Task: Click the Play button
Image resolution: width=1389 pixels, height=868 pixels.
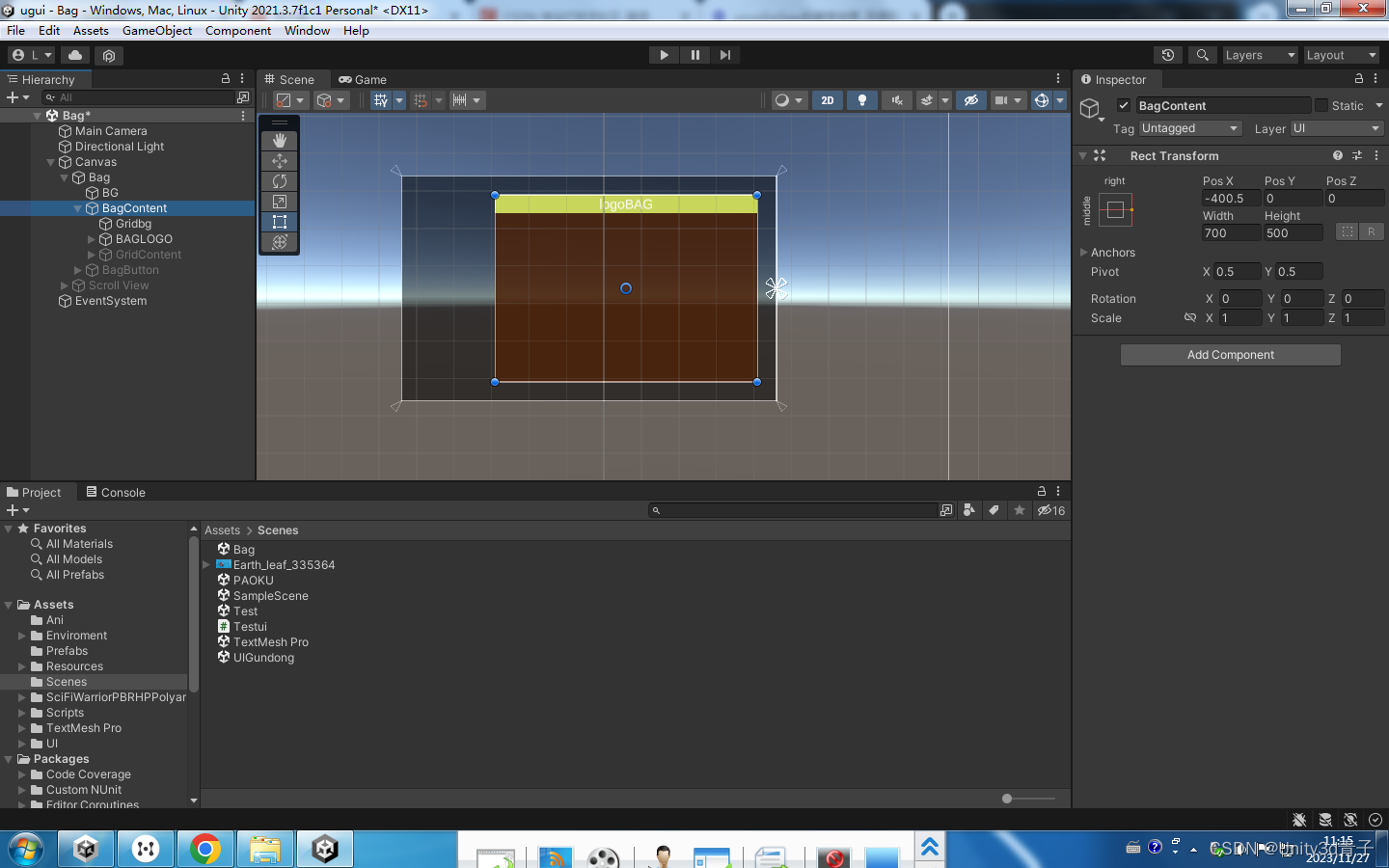Action: tap(664, 55)
